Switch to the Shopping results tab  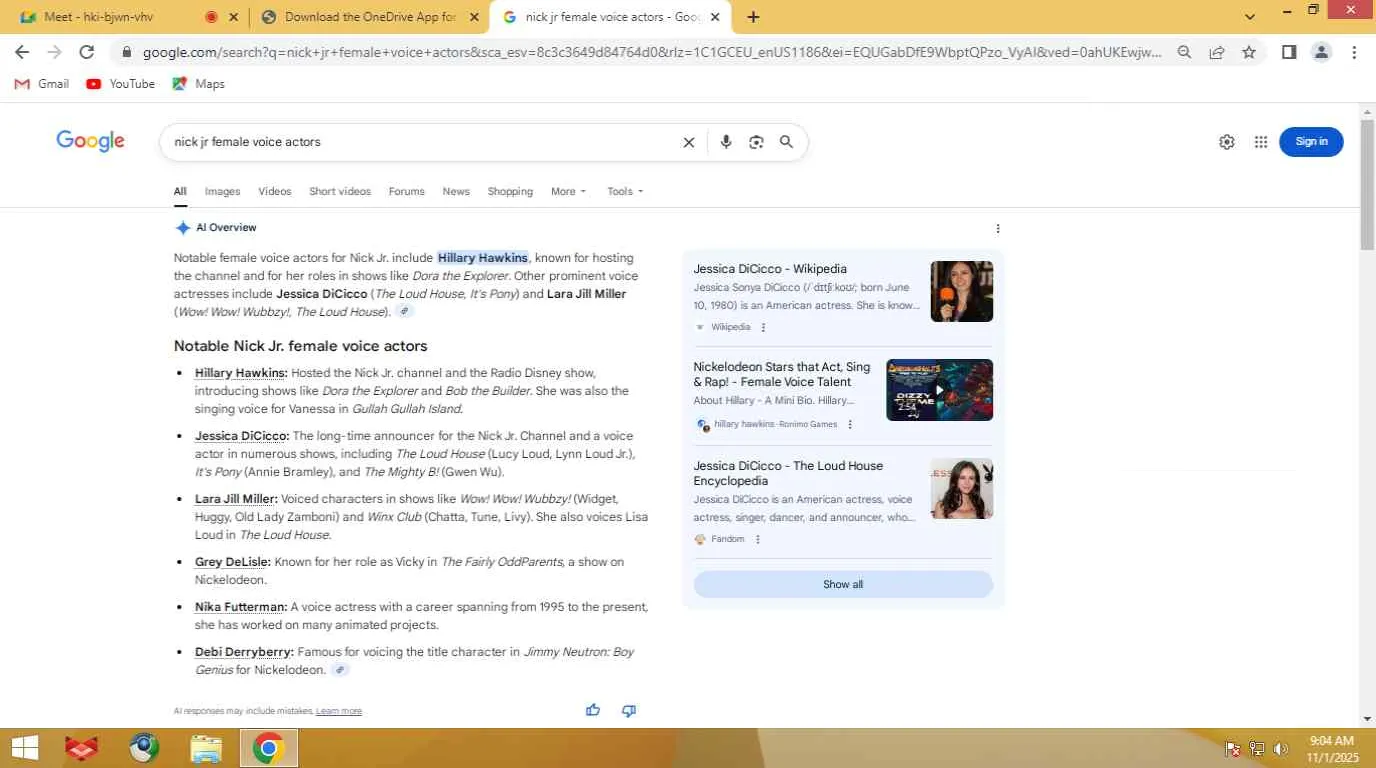pyautogui.click(x=510, y=191)
